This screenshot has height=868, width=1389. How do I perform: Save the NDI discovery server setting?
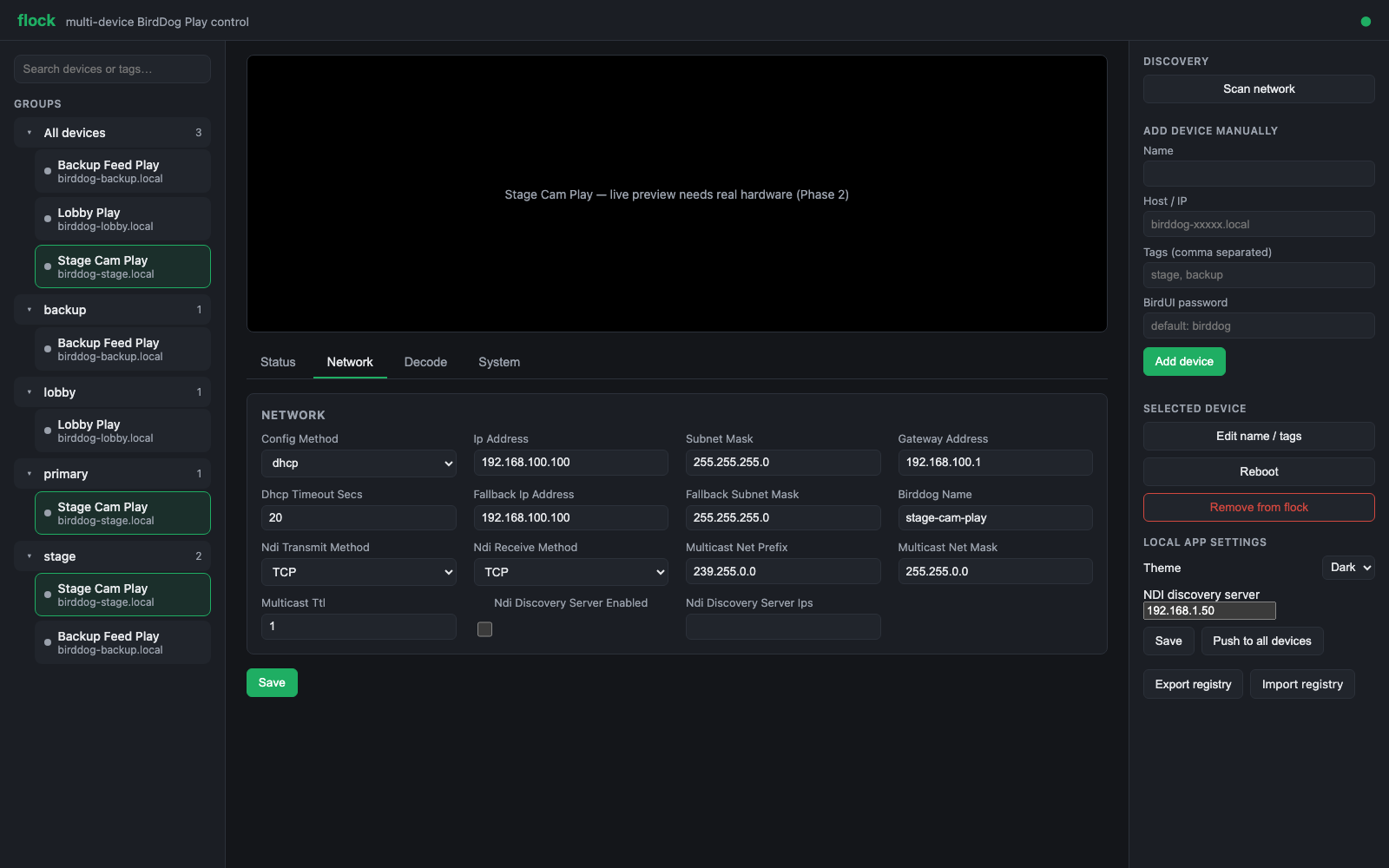tap(1168, 641)
